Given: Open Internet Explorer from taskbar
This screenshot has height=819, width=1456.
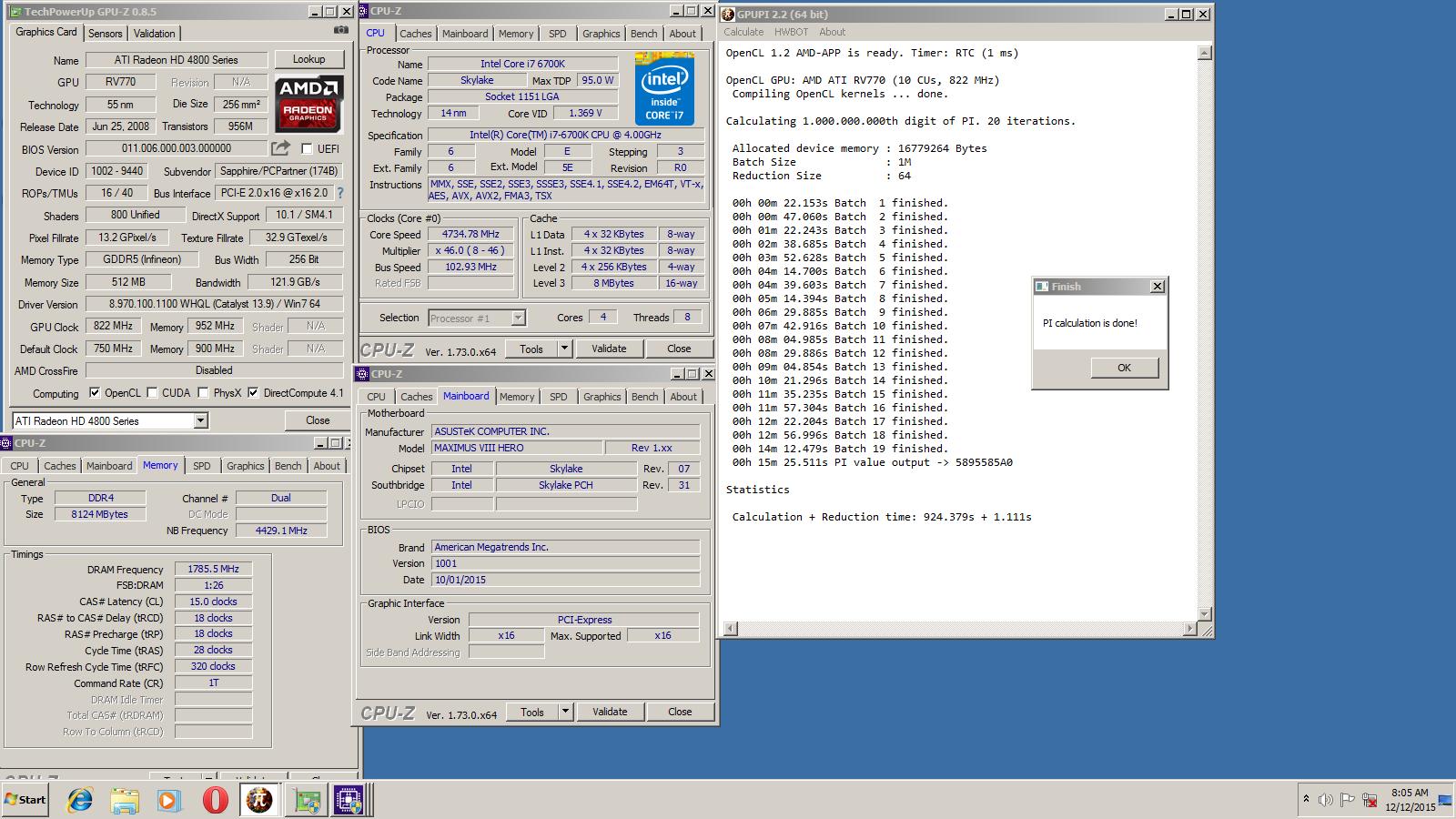Looking at the screenshot, I should click(80, 800).
